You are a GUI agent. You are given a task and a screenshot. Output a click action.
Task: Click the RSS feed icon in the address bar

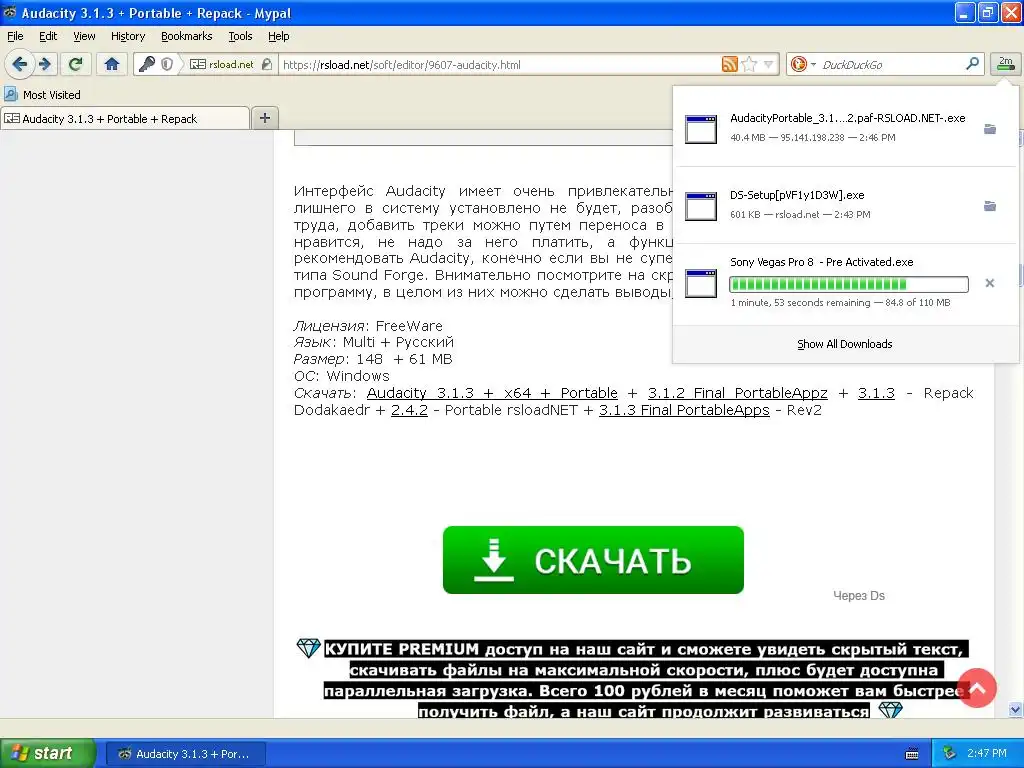click(x=729, y=64)
